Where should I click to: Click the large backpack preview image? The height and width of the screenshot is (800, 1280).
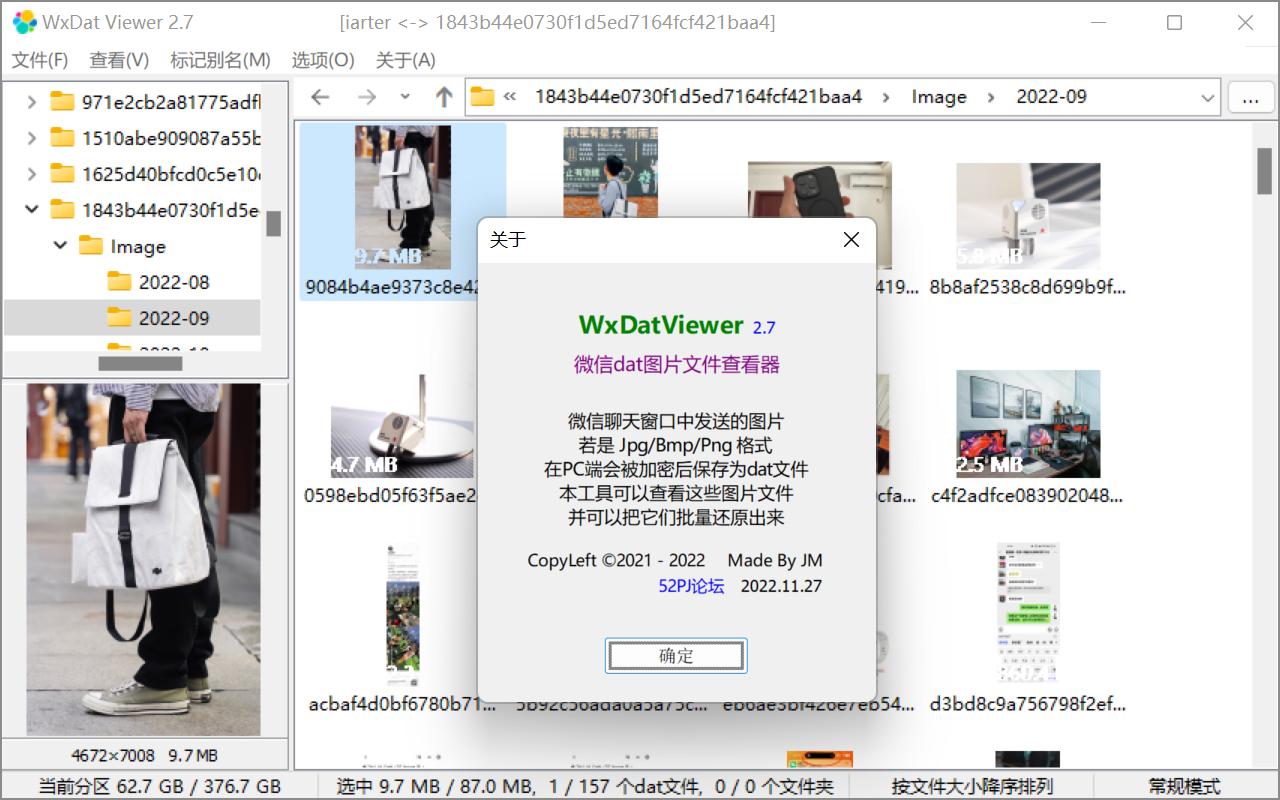pos(144,559)
